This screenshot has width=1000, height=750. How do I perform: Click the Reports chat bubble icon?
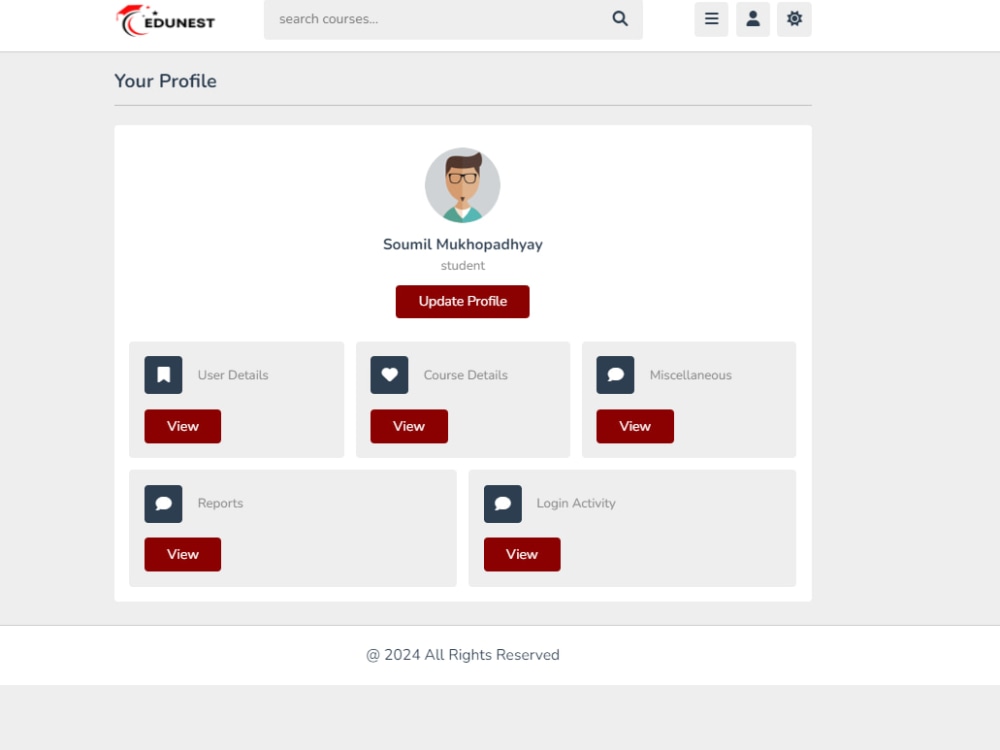coord(163,504)
